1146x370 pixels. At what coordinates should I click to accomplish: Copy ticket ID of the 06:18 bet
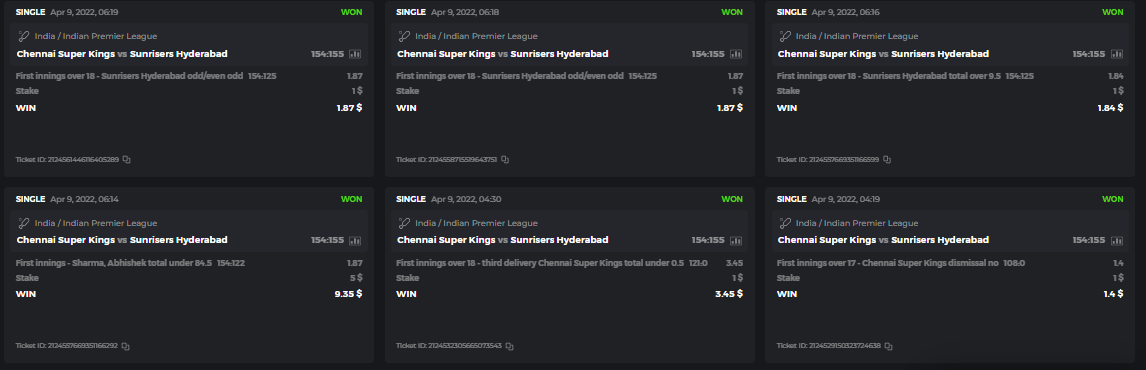click(x=505, y=159)
